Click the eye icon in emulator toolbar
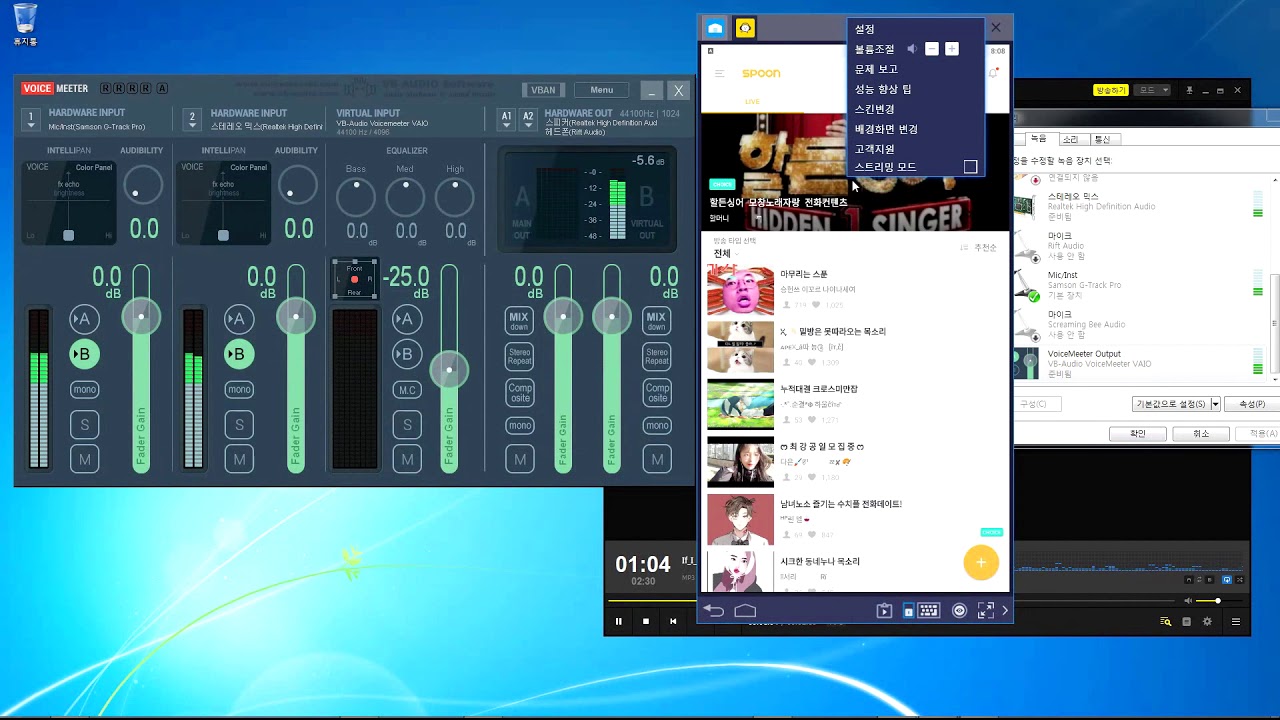The image size is (1280, 720). tap(960, 610)
